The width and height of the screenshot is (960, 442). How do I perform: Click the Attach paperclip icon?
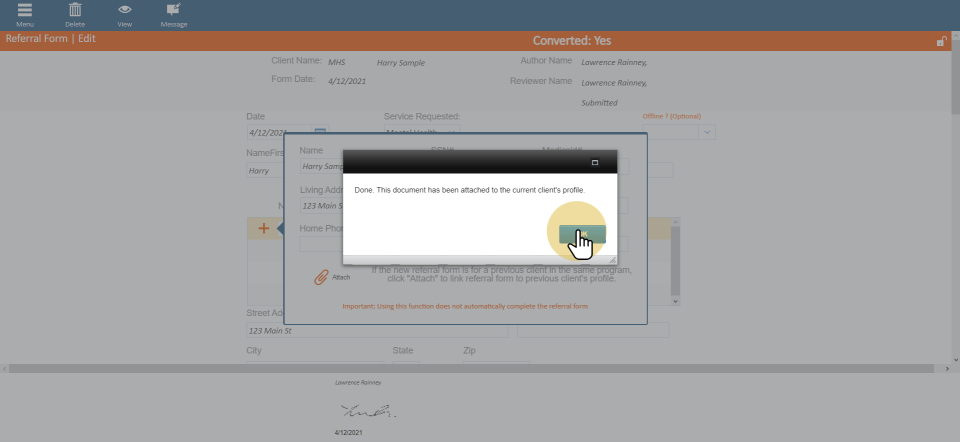321,277
